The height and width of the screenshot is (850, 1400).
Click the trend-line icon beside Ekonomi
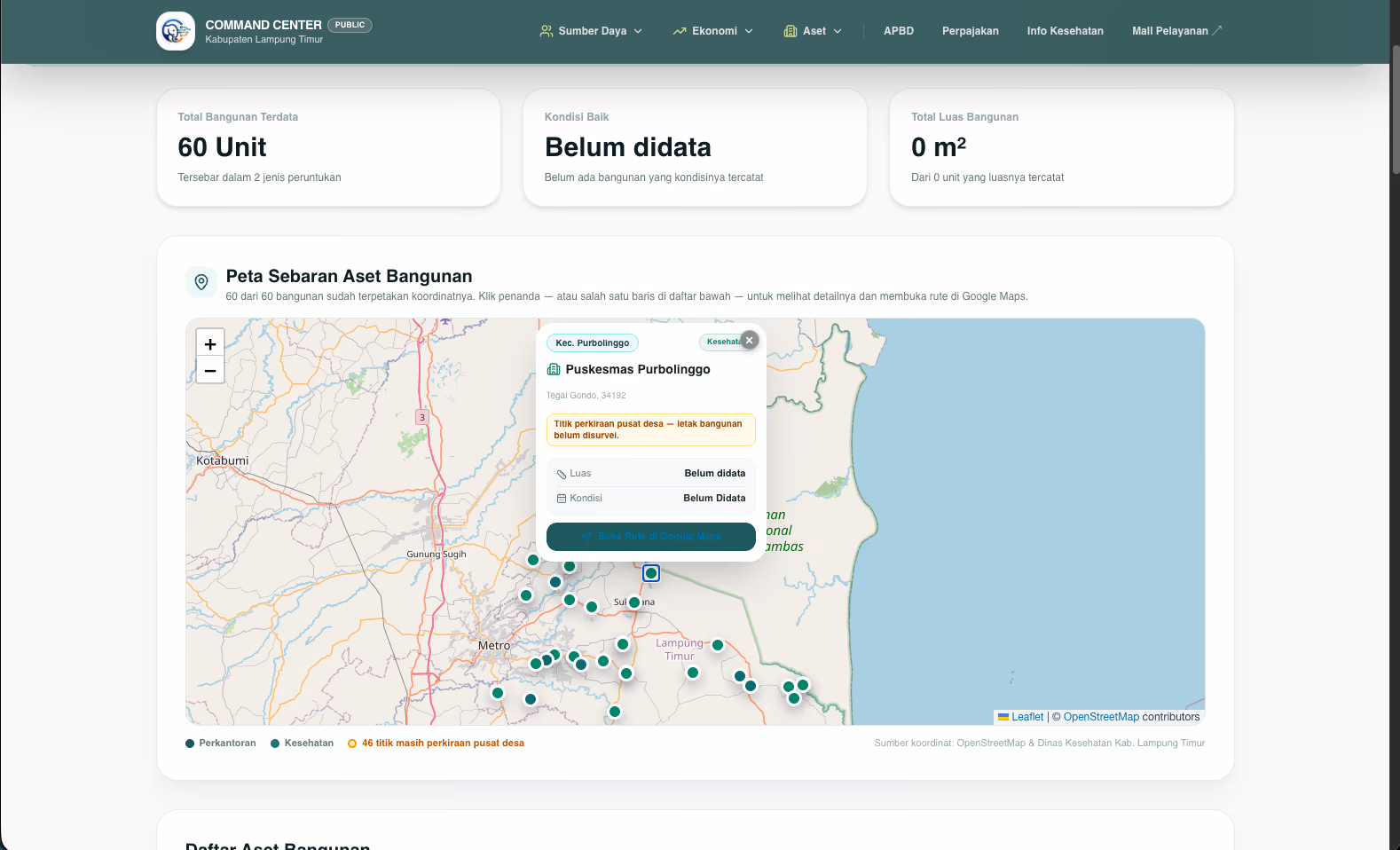coord(680,31)
